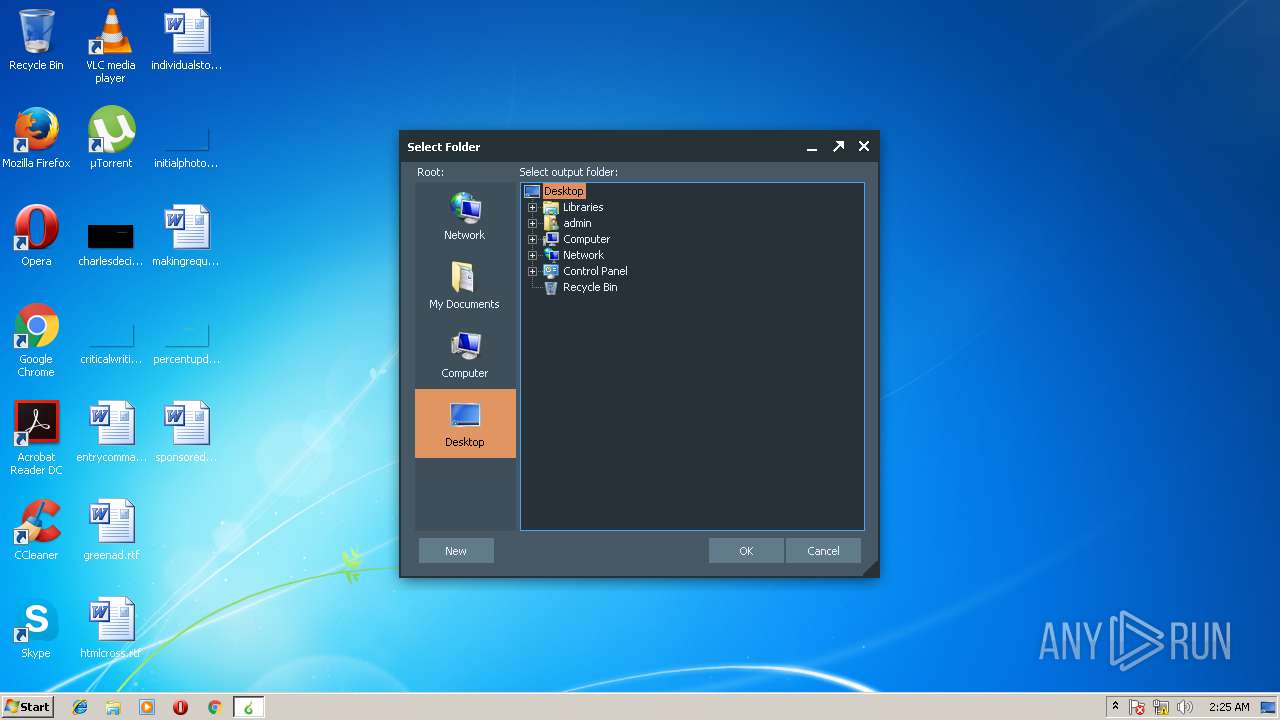
Task: Select Libraries in the folder tree
Action: (583, 207)
